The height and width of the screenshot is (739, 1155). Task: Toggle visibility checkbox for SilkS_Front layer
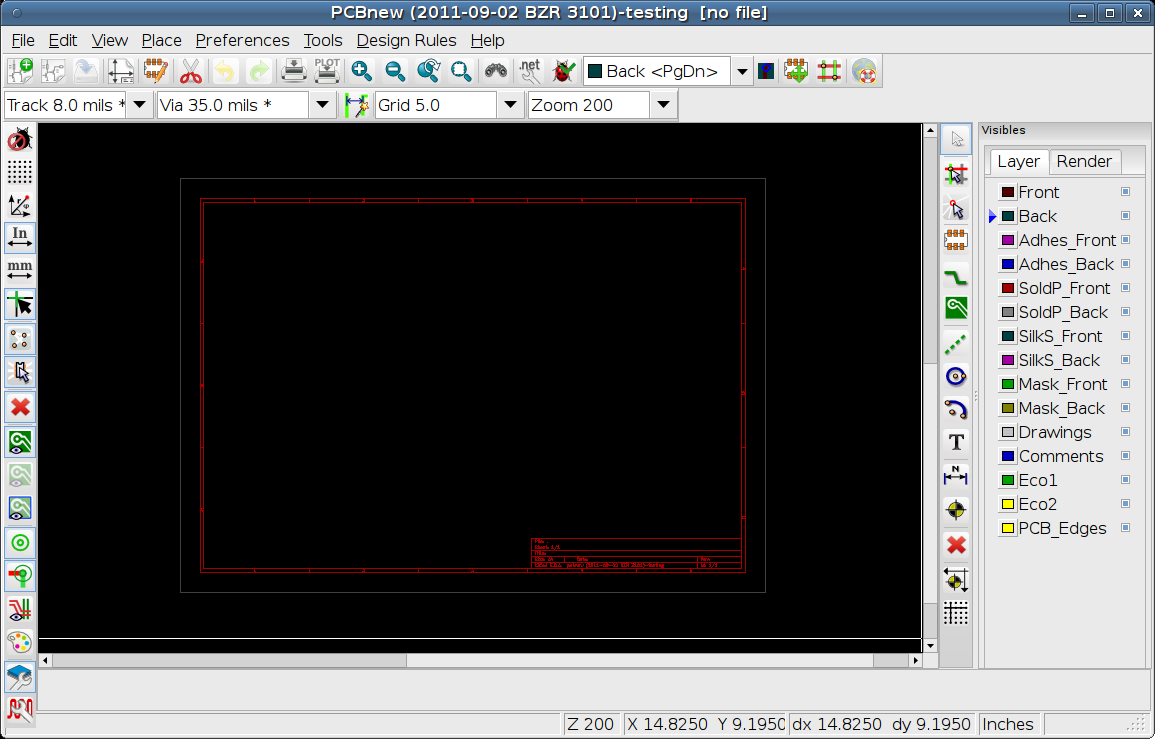(x=1125, y=336)
